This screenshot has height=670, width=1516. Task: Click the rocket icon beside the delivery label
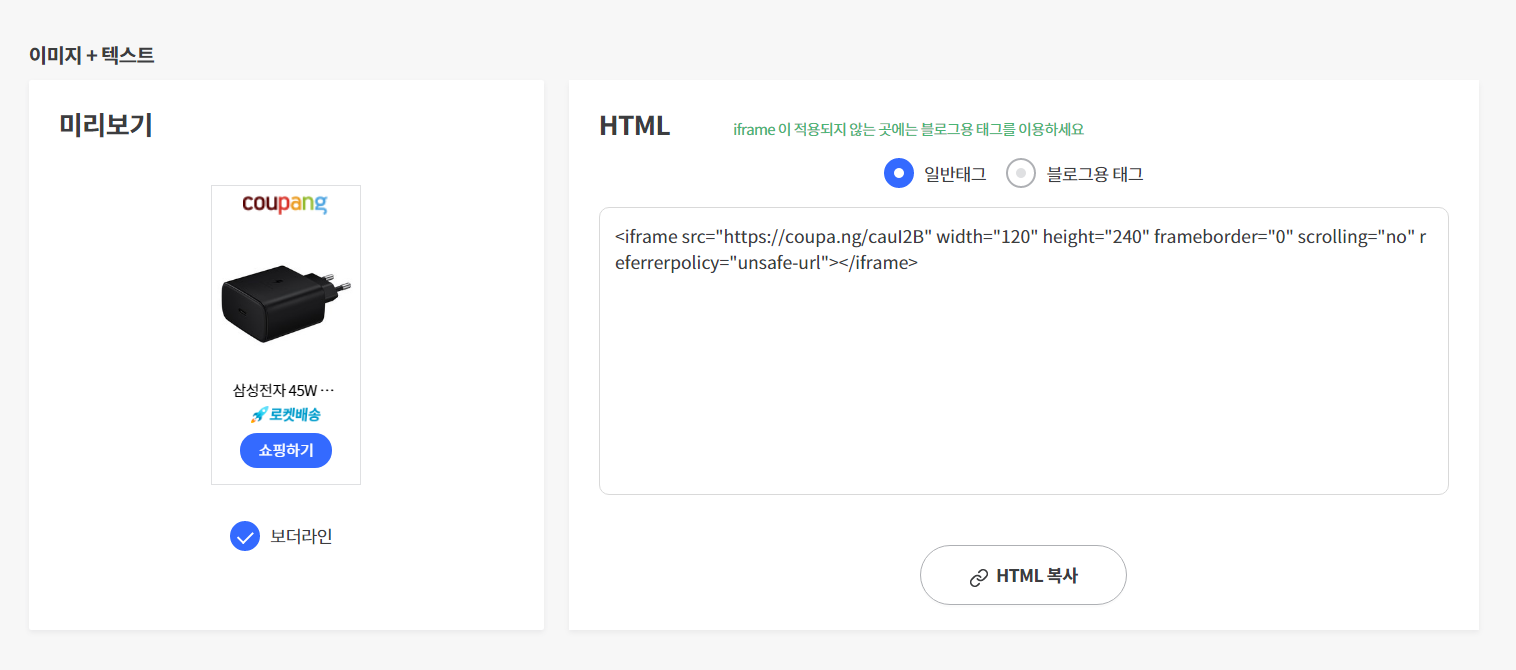[x=259, y=413]
